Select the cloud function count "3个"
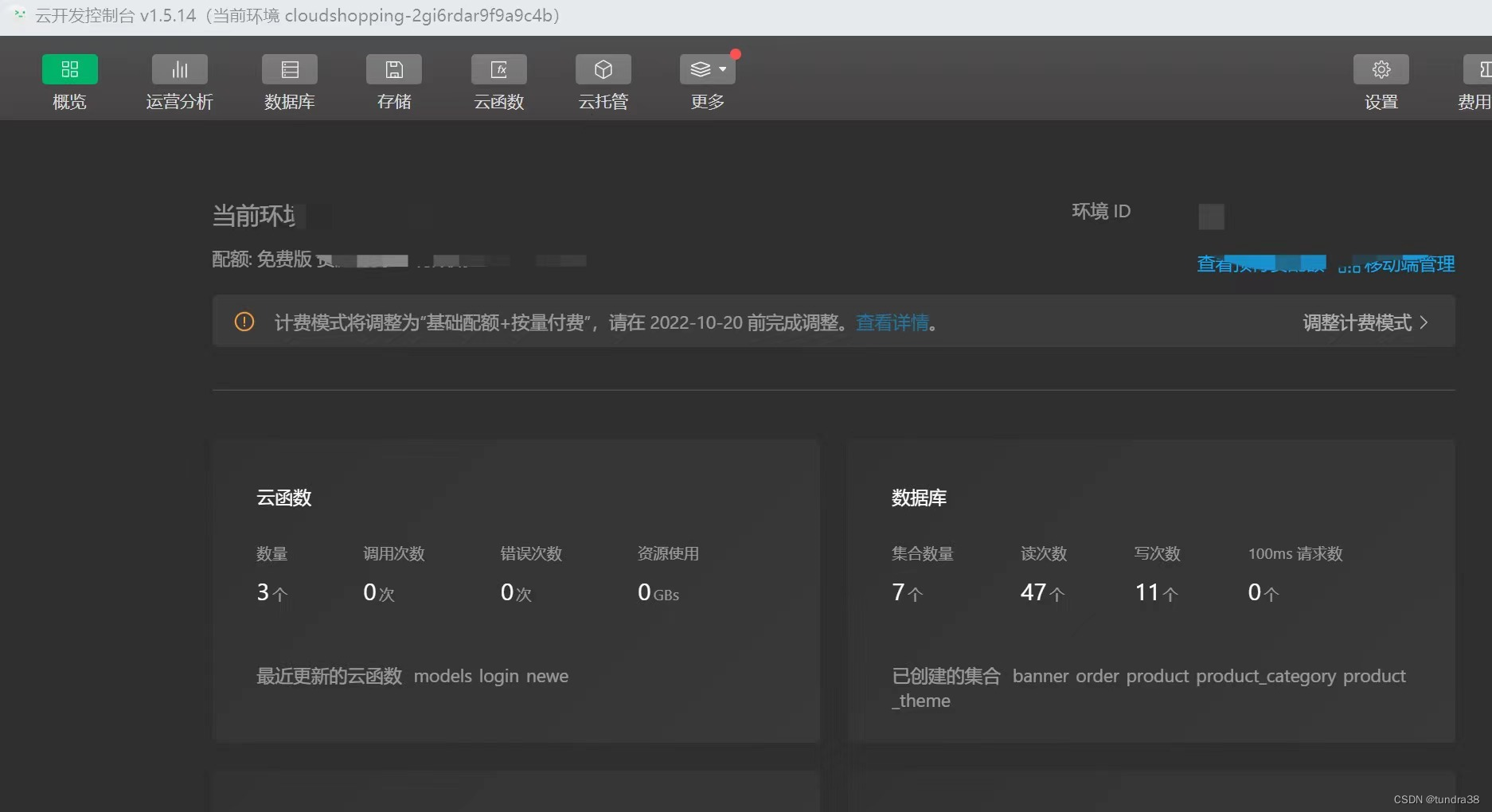Screen dimensions: 1492x812 (272, 592)
